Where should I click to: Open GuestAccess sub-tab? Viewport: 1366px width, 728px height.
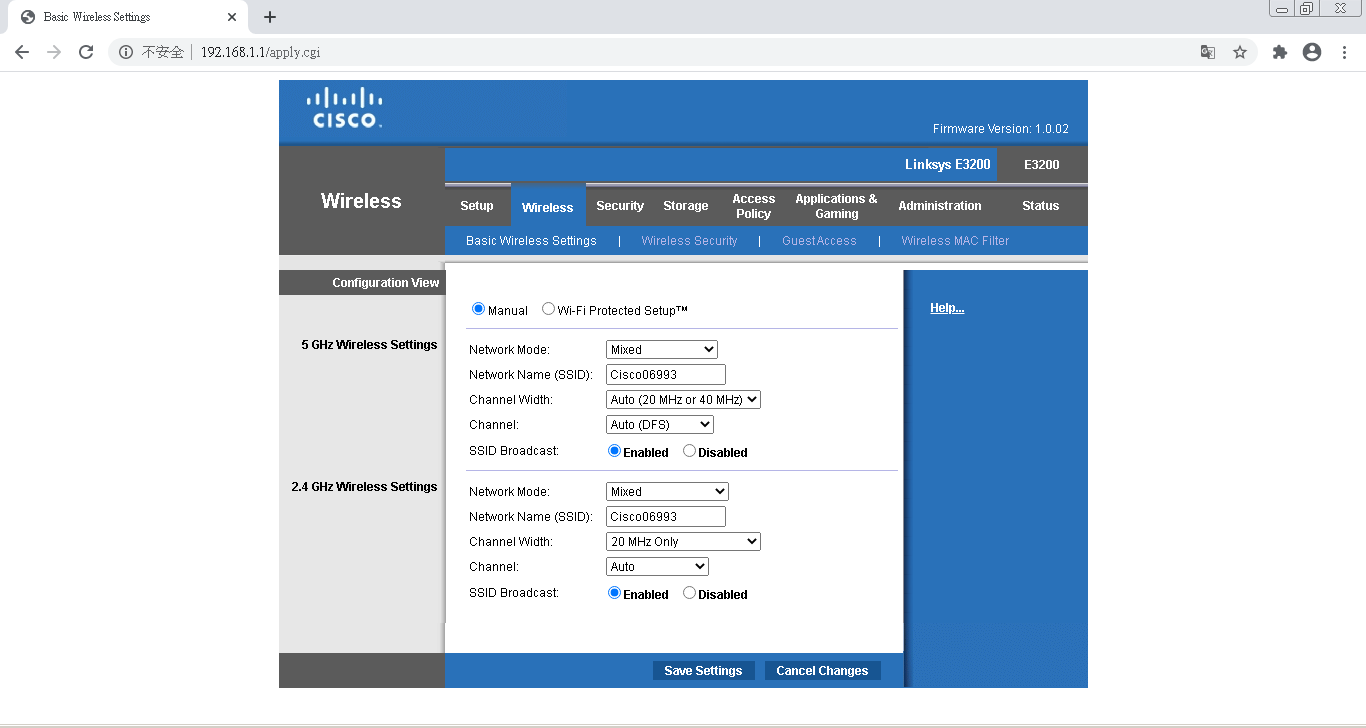(819, 241)
